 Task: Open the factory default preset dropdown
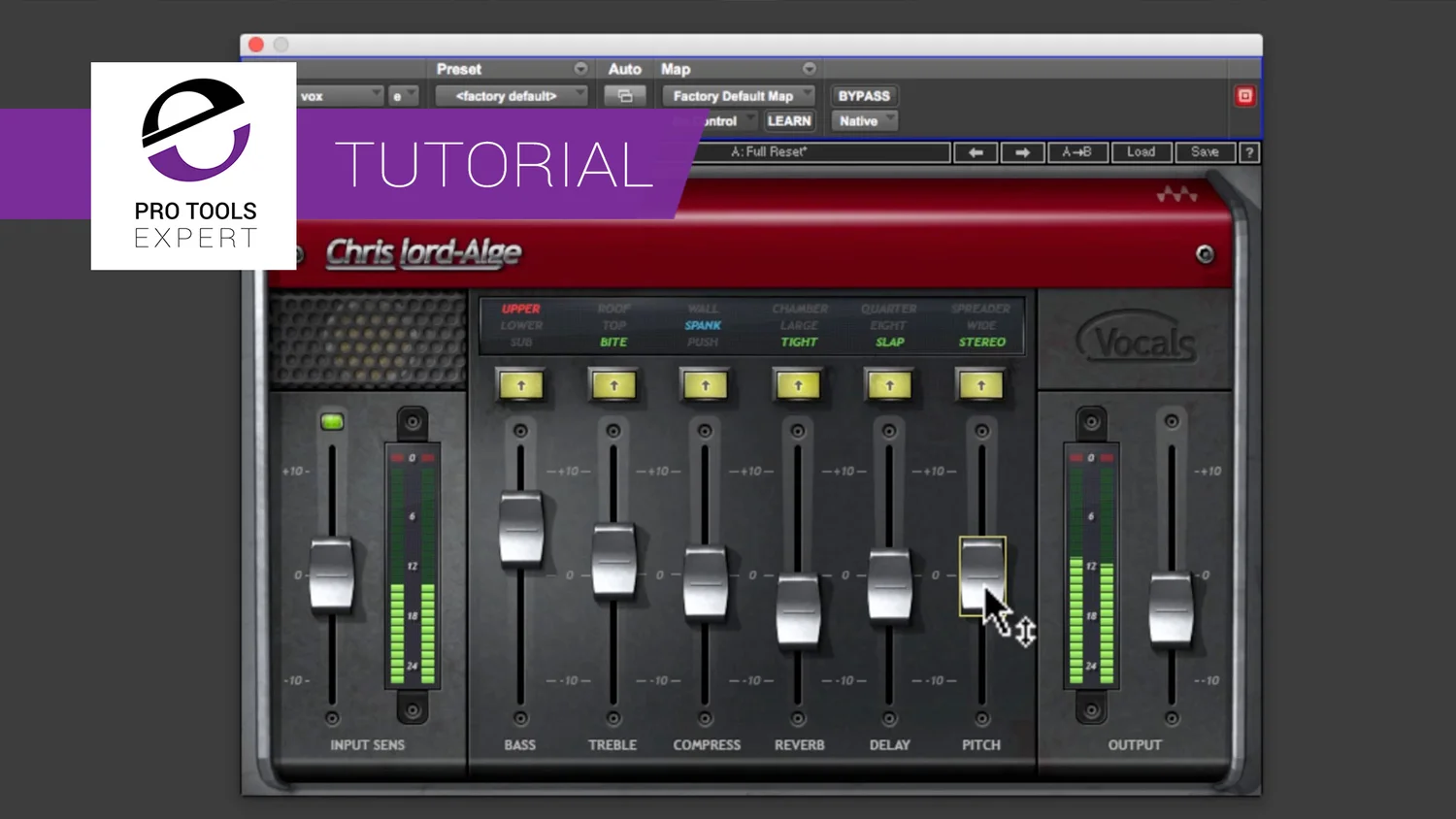(x=512, y=96)
